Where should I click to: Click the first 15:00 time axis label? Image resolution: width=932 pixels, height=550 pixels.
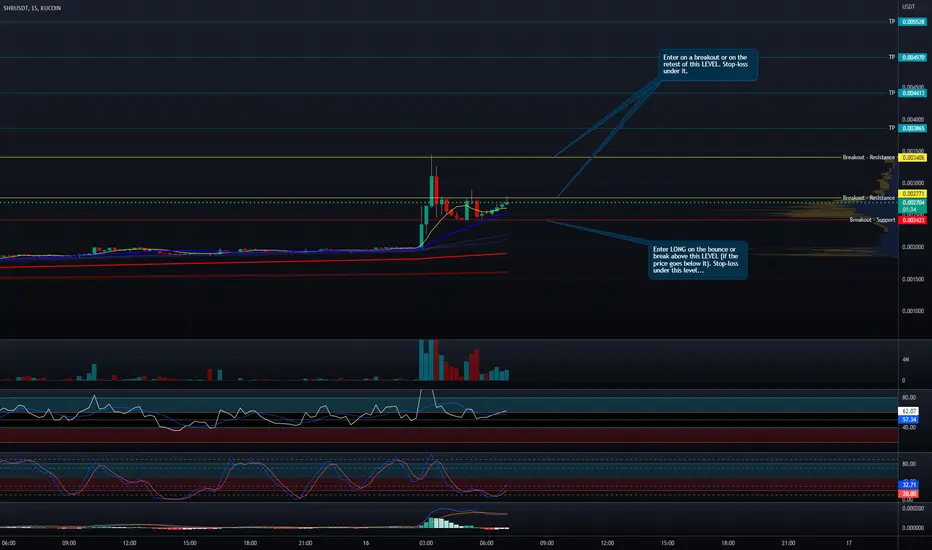(x=190, y=543)
